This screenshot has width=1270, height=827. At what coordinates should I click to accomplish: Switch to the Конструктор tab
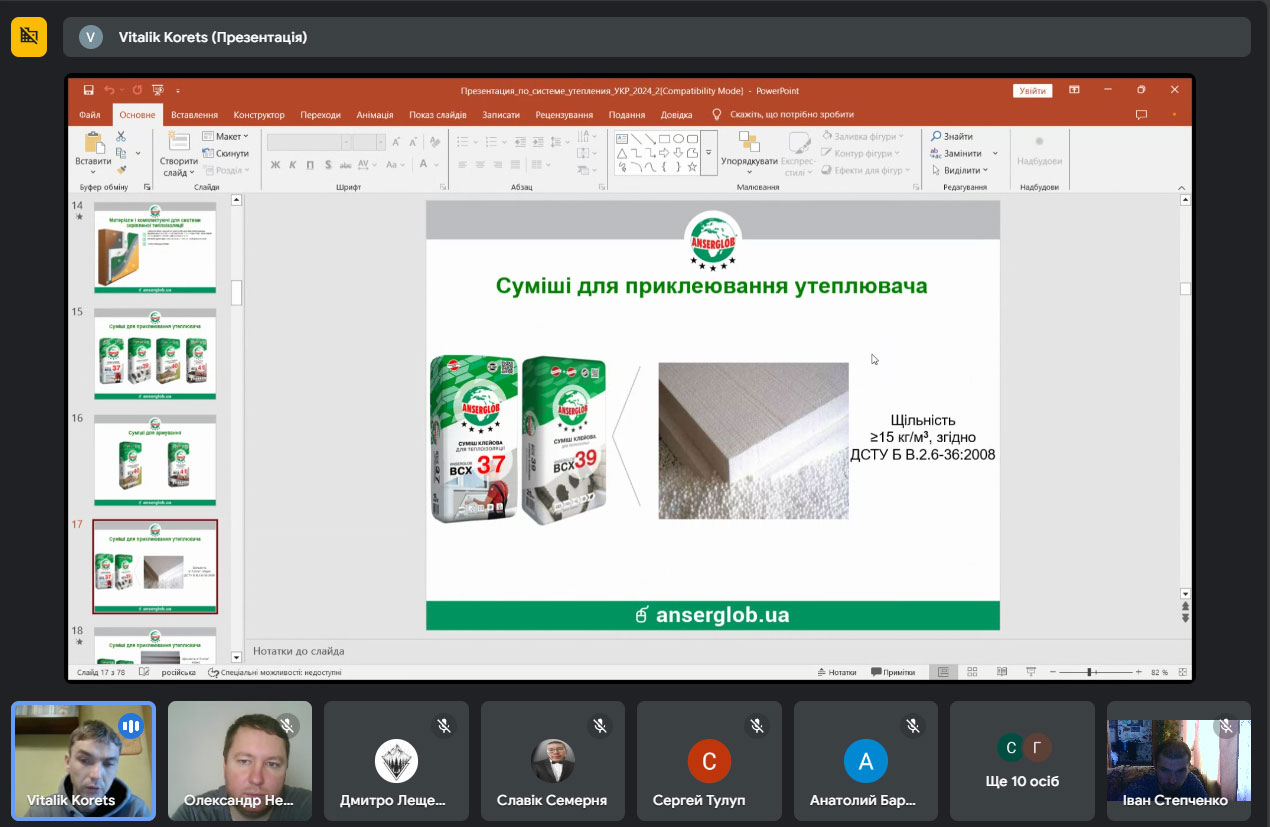(x=259, y=115)
